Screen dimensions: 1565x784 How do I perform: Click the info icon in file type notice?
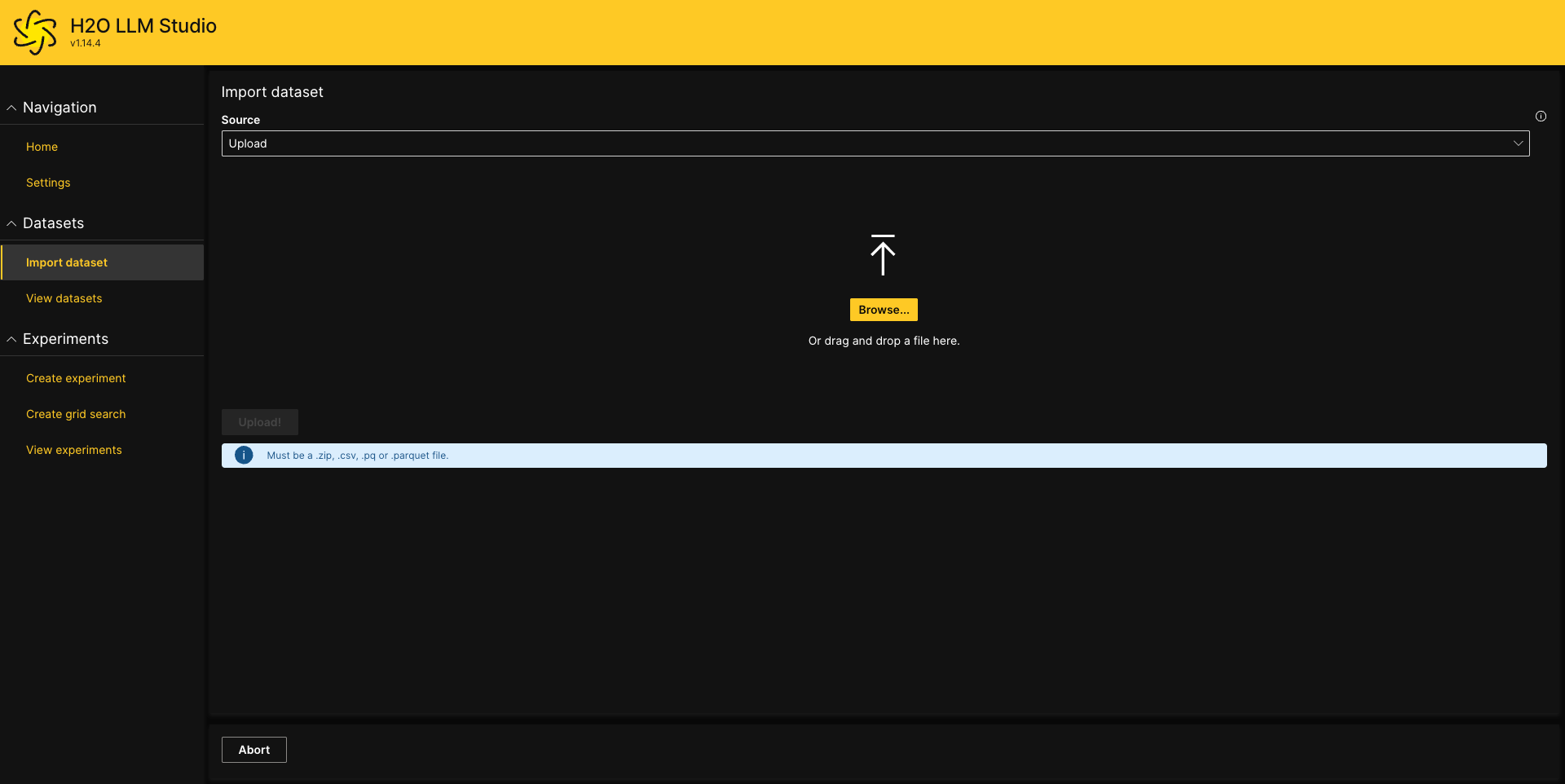(244, 456)
